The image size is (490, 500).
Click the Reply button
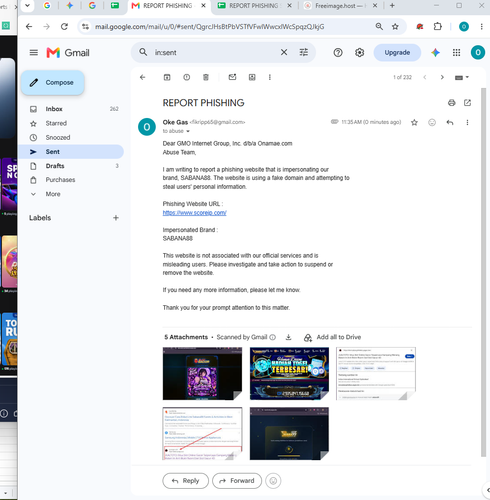pyautogui.click(x=185, y=481)
